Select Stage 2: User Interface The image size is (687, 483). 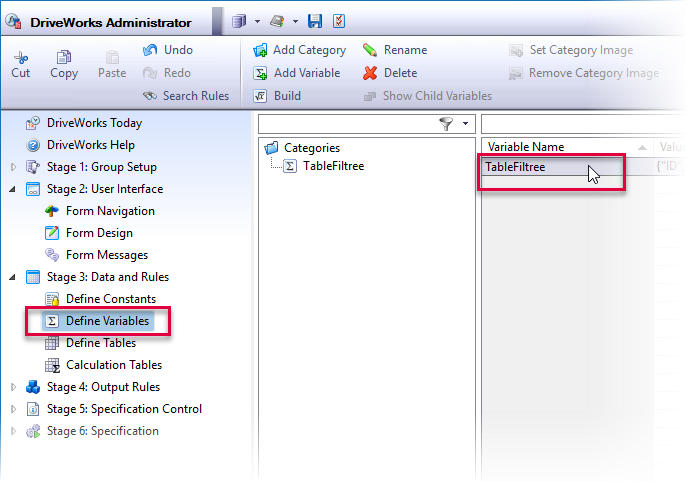[x=94, y=189]
